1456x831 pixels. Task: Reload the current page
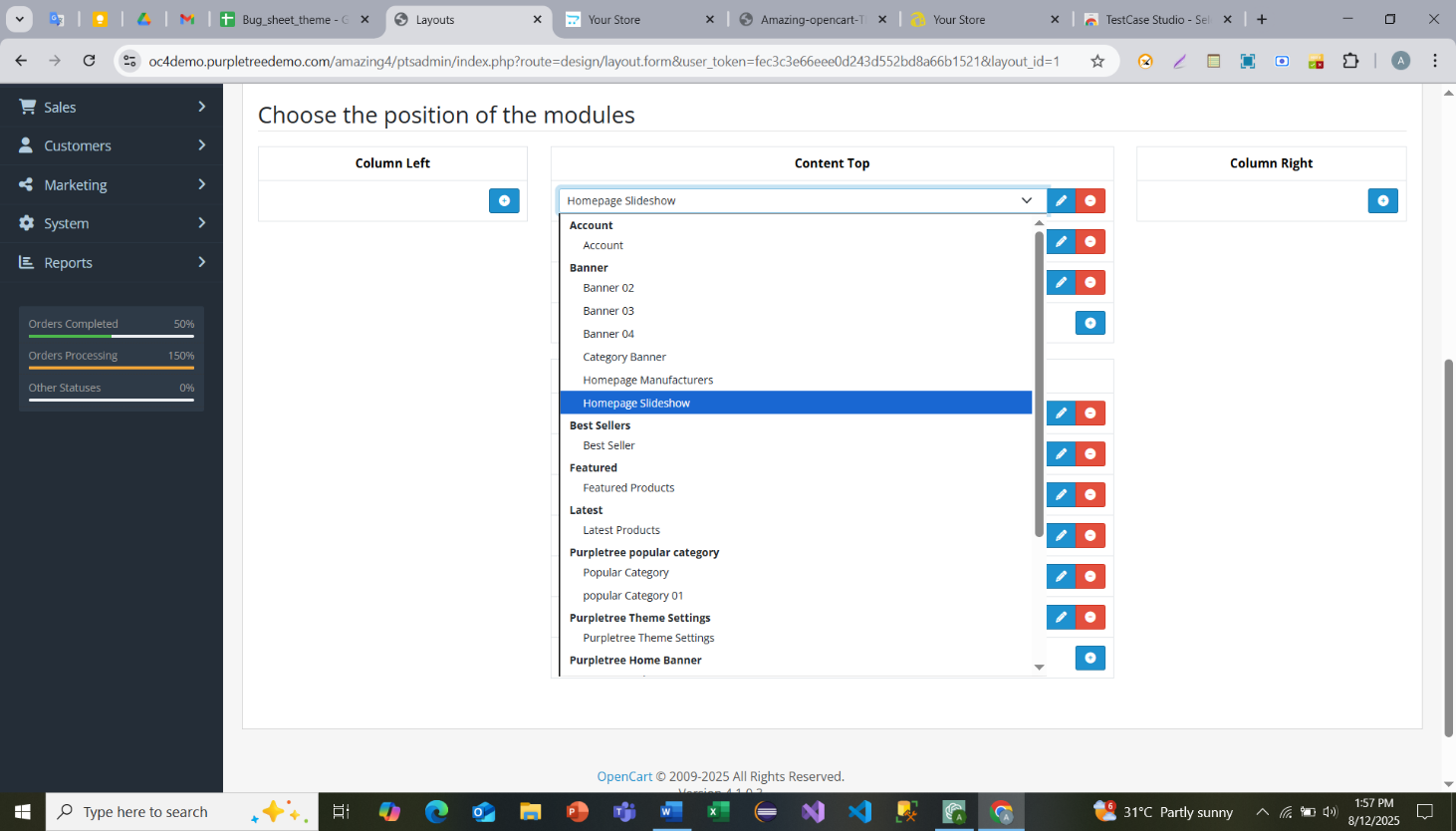click(x=89, y=61)
